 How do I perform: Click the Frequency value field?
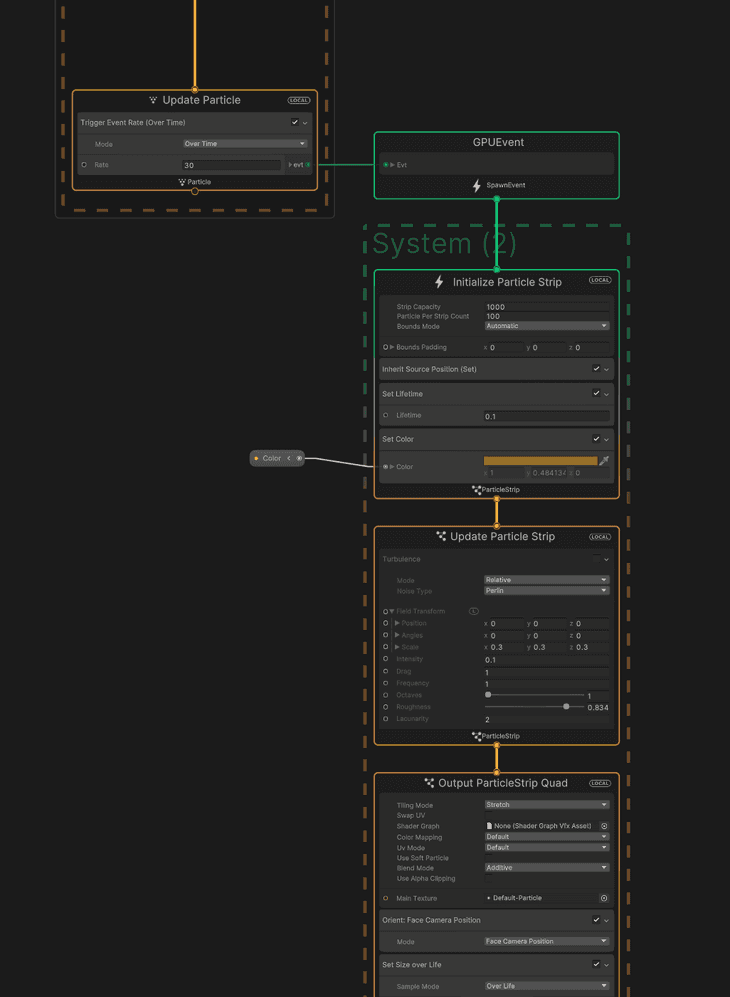(547, 684)
